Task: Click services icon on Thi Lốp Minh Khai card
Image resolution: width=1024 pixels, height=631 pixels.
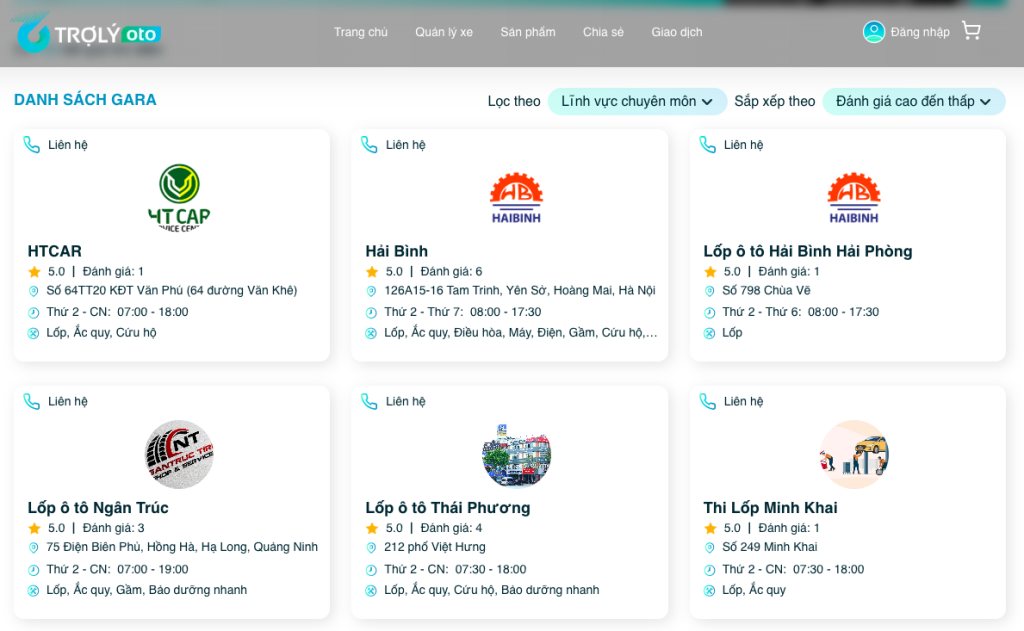Action: click(x=709, y=591)
